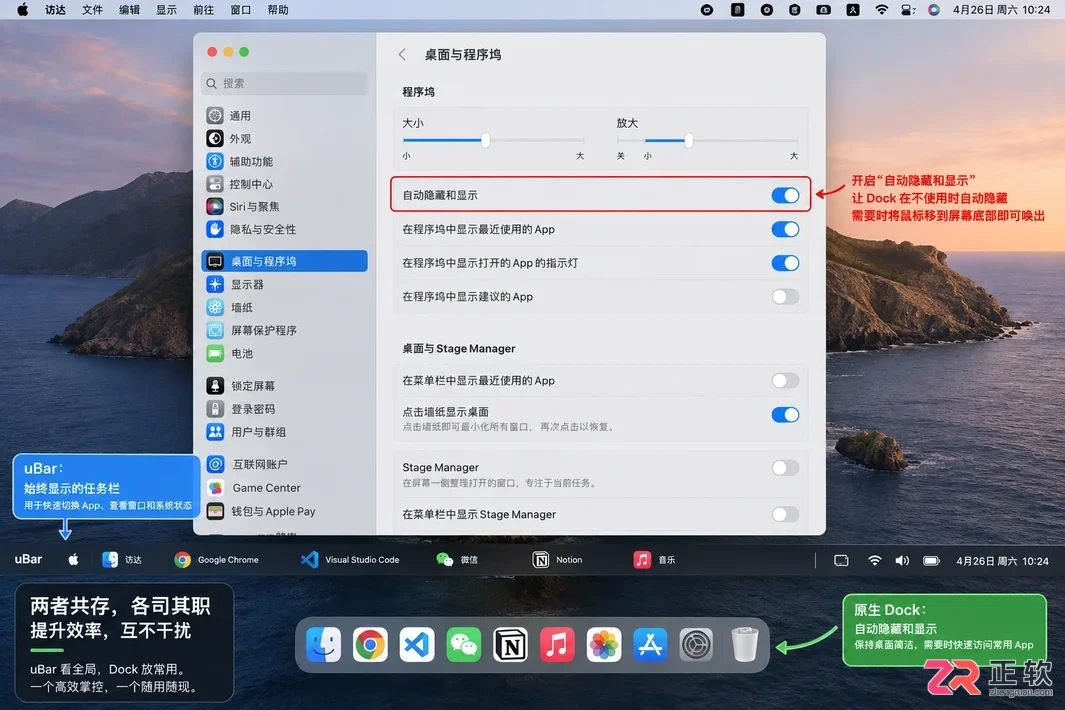The height and width of the screenshot is (710, 1065).
Task: Select 通用 in the settings sidebar
Action: point(285,116)
